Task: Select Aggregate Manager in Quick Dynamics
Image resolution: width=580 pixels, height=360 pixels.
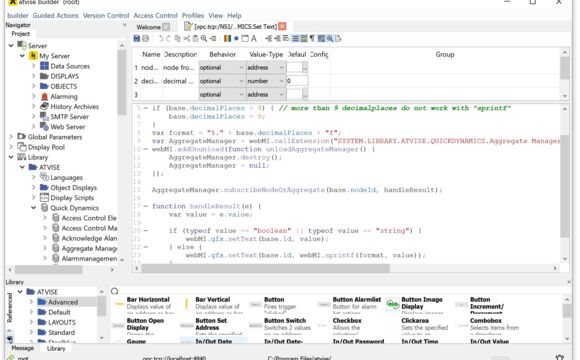Action: [89, 248]
